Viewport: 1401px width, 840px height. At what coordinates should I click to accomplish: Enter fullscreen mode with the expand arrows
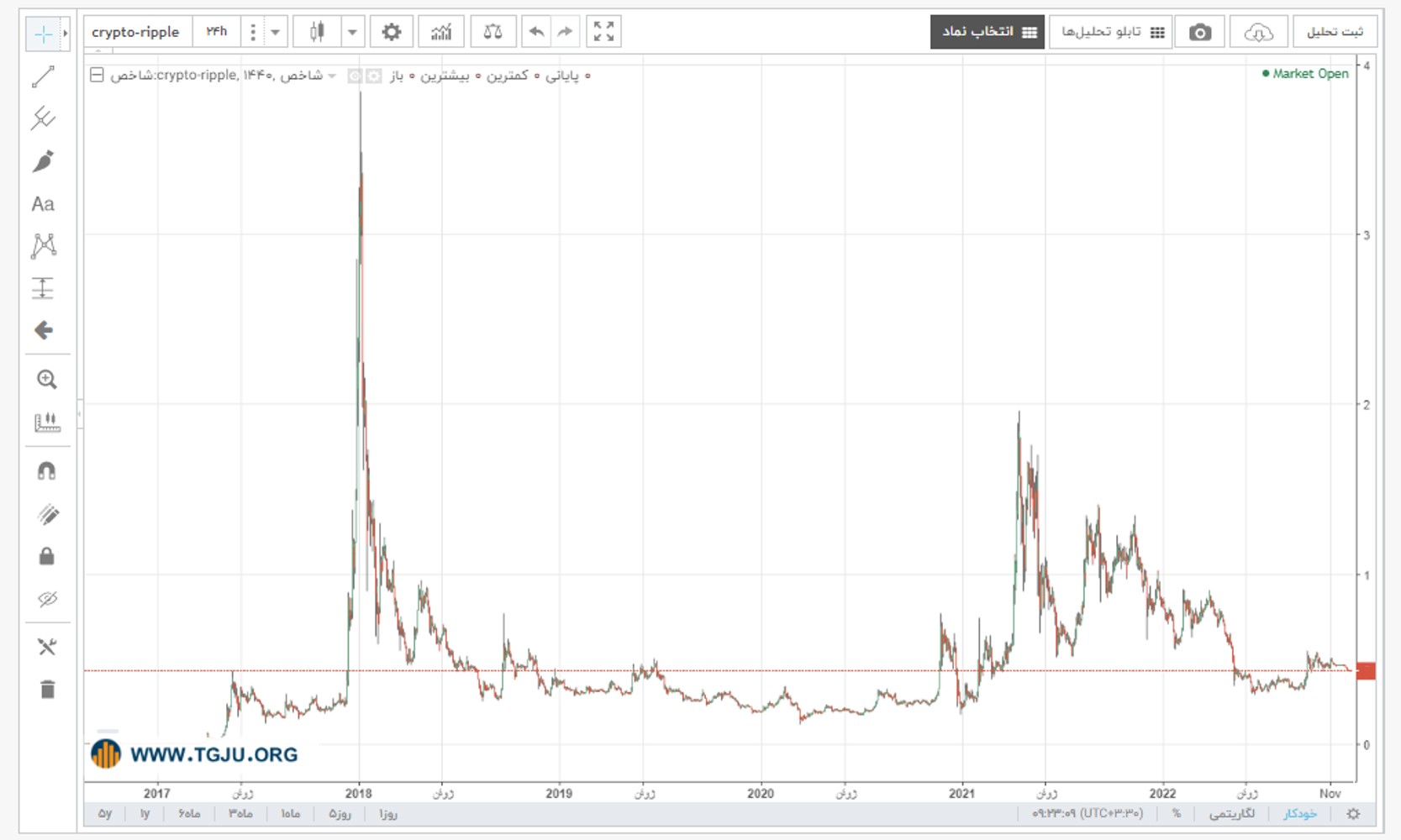point(603,32)
